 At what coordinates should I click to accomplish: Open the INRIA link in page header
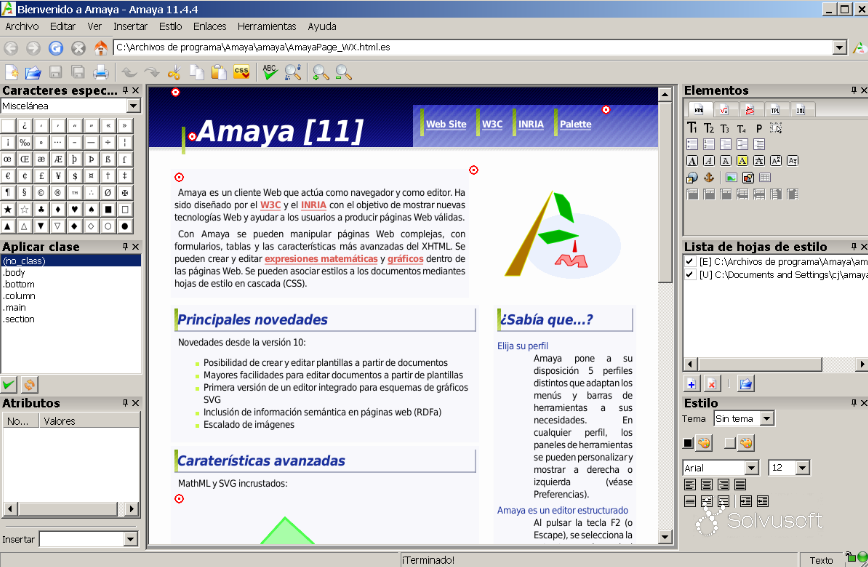click(x=531, y=124)
